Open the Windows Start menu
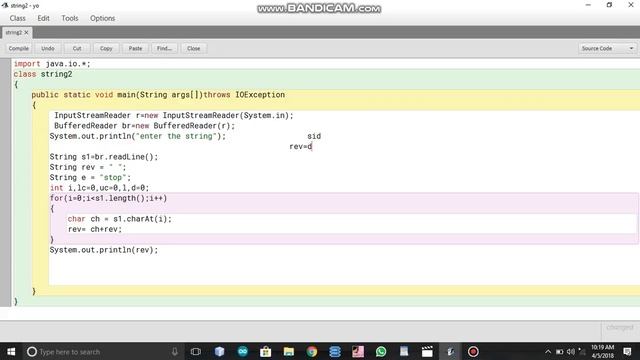 tap(11, 351)
